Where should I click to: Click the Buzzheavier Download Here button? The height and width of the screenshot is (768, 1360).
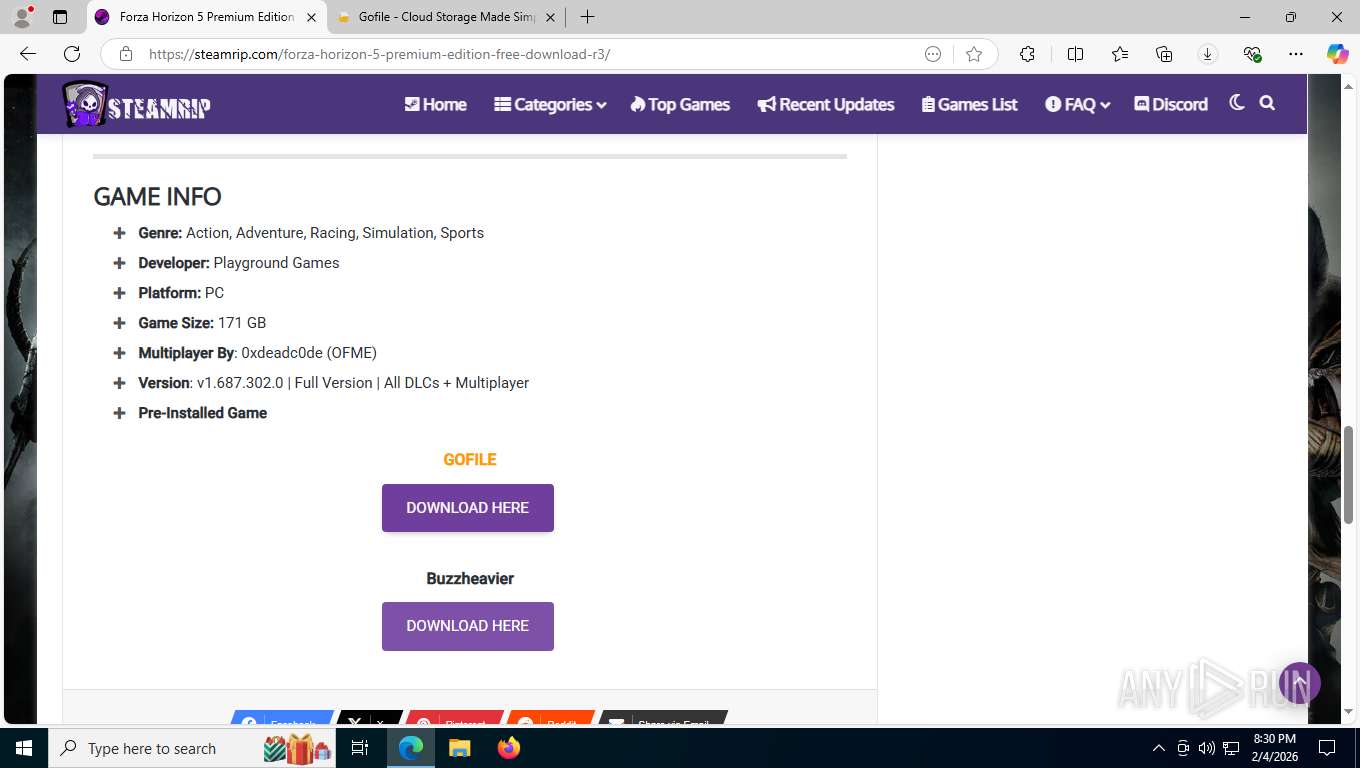click(468, 626)
